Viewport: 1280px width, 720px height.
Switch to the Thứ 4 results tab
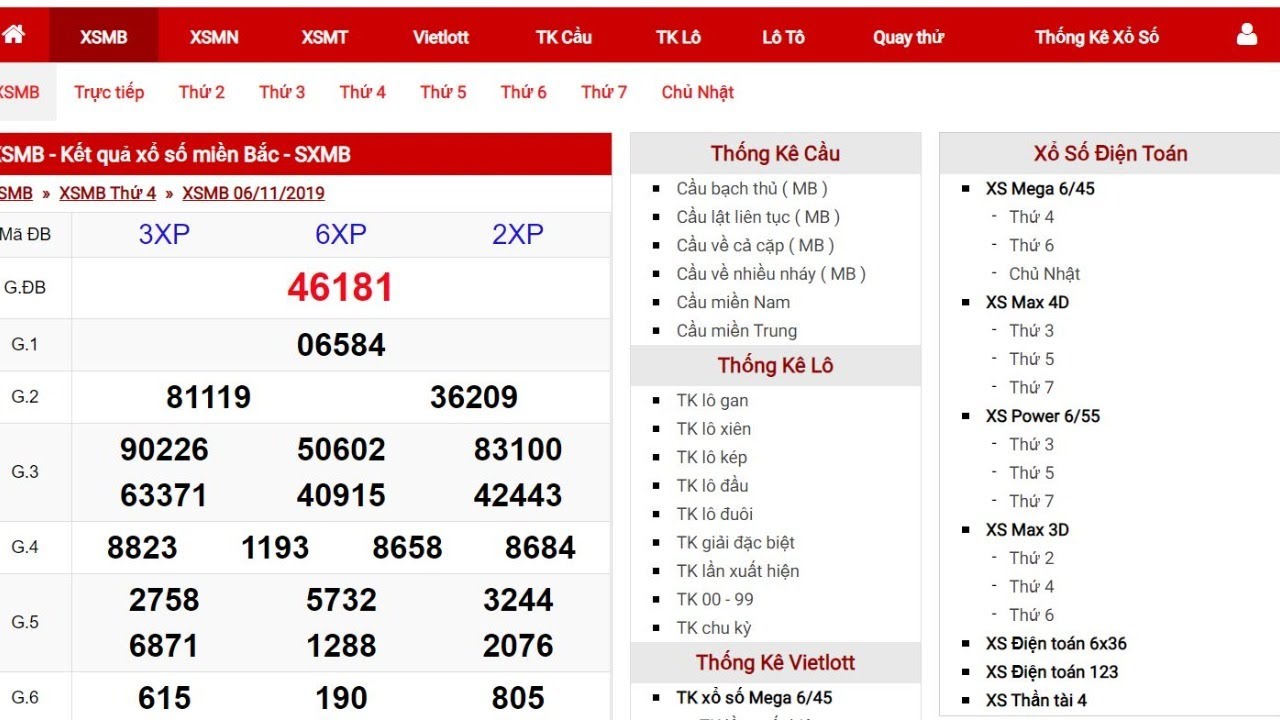tap(362, 92)
